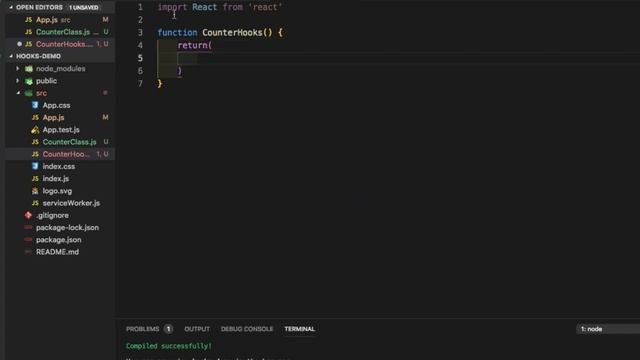Switch to the TERMINAL tab

click(300, 329)
